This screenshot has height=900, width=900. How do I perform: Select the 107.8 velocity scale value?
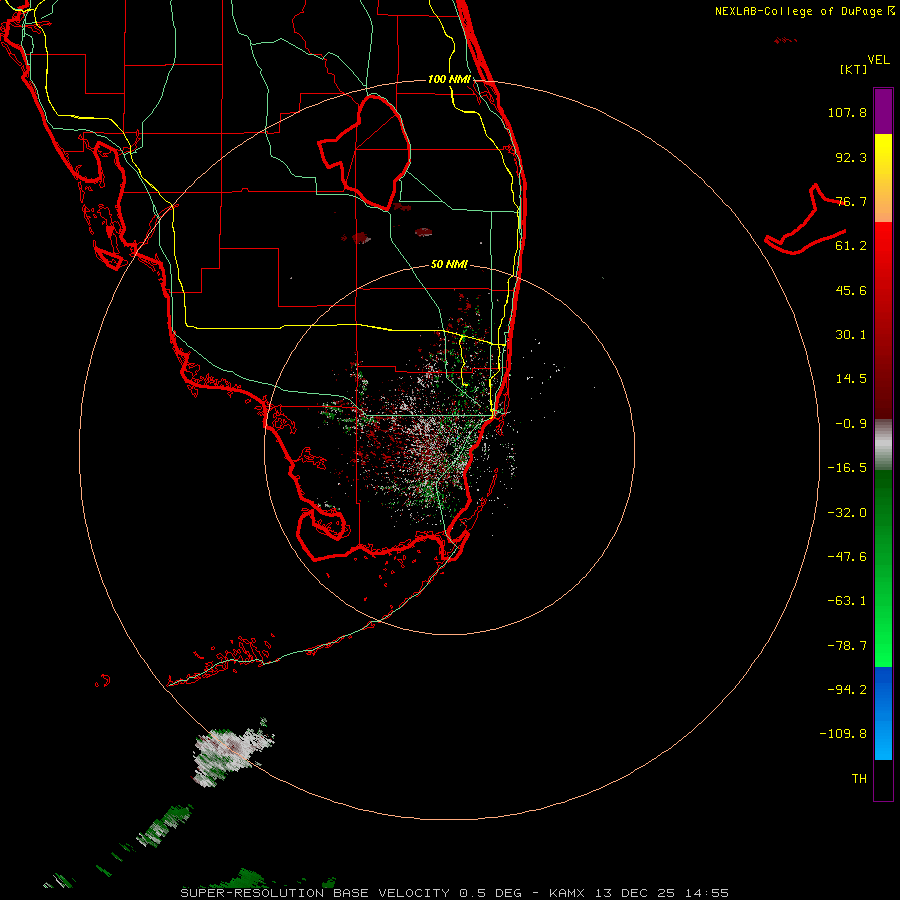pos(847,112)
